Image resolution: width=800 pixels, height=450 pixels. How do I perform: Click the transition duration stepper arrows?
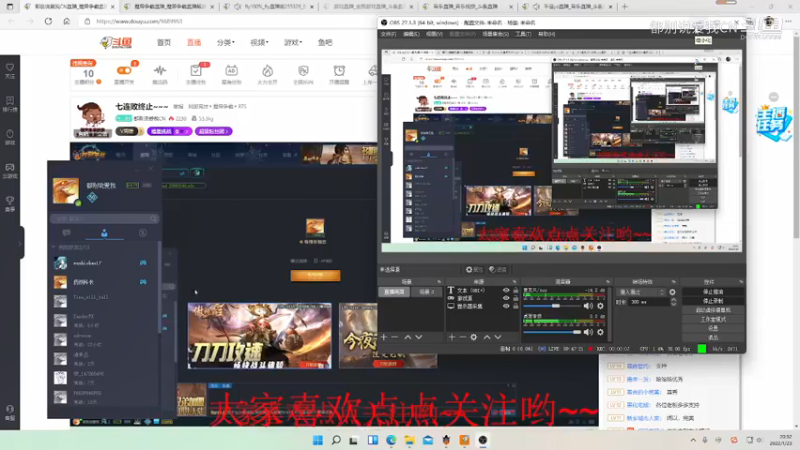pyautogui.click(x=673, y=302)
